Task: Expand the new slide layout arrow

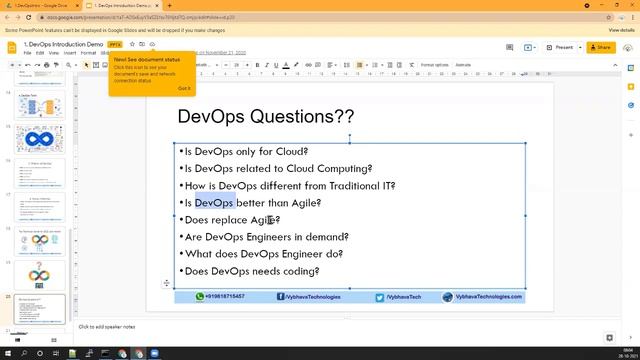Action: [19, 65]
